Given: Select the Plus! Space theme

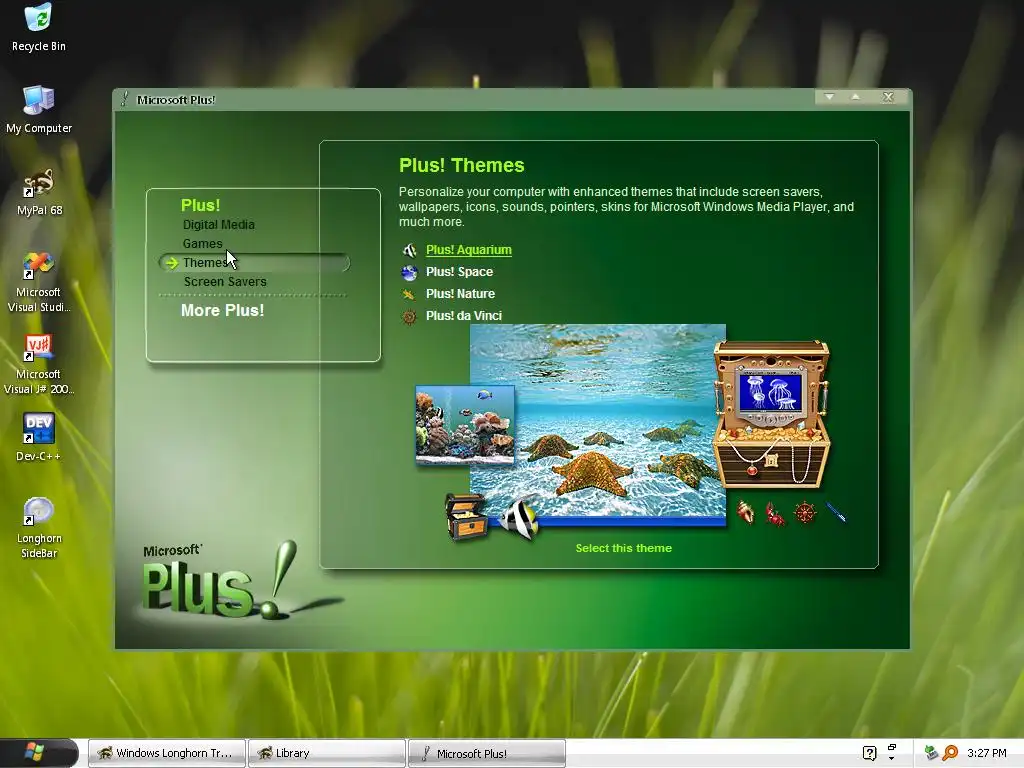Looking at the screenshot, I should pyautogui.click(x=459, y=272).
